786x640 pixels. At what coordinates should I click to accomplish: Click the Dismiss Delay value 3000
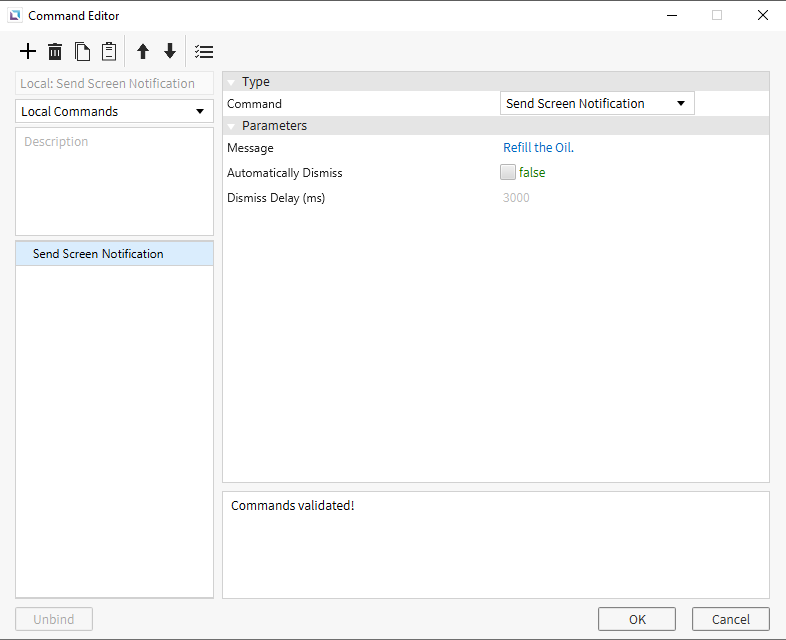(516, 197)
